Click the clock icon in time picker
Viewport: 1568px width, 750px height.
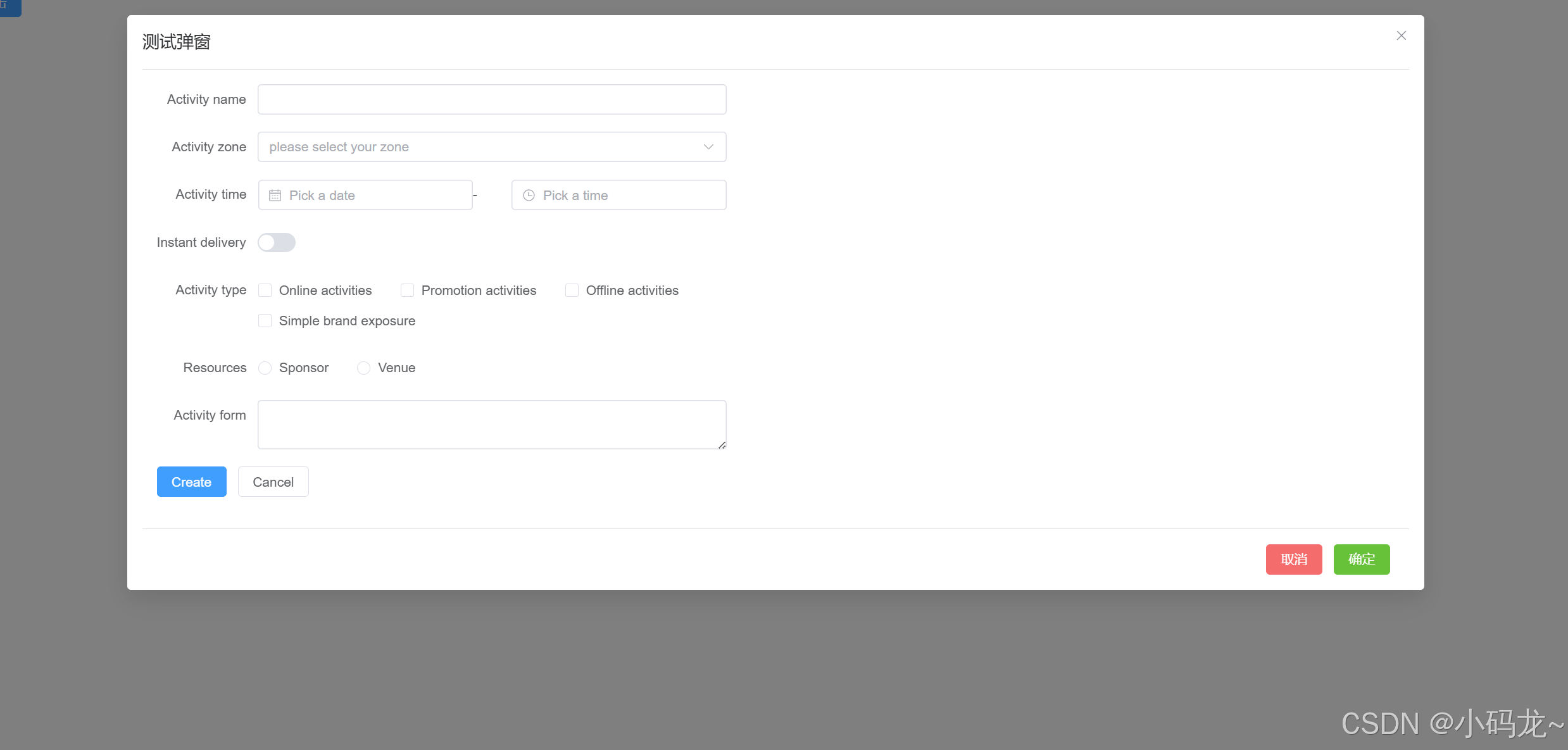pos(529,196)
